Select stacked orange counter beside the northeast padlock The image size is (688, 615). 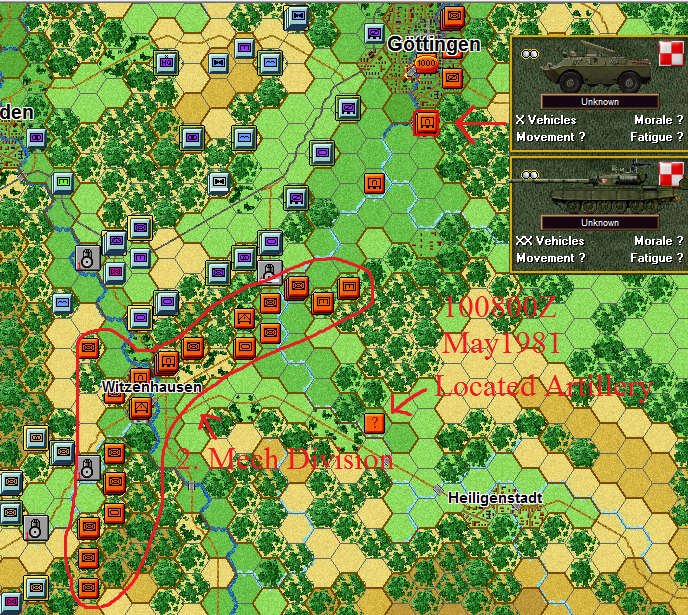(297, 287)
